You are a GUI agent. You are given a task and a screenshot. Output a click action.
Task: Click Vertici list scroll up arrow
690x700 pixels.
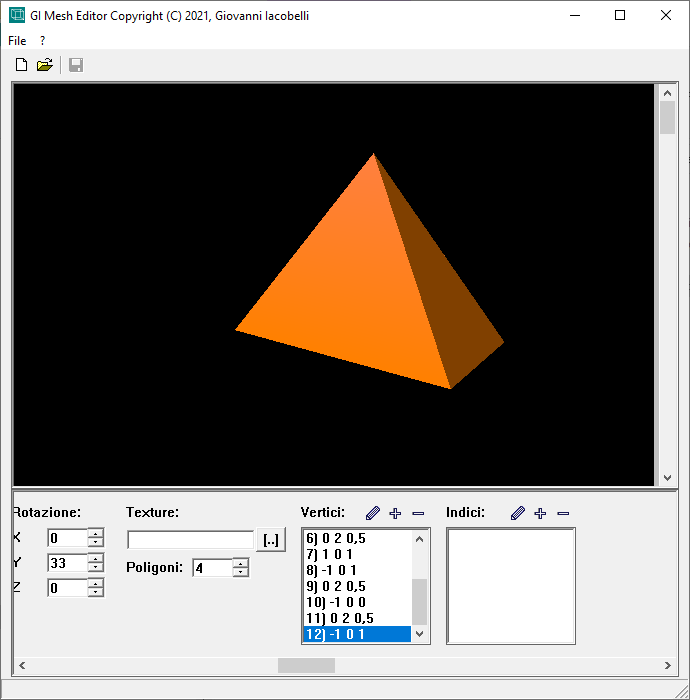coord(419,539)
